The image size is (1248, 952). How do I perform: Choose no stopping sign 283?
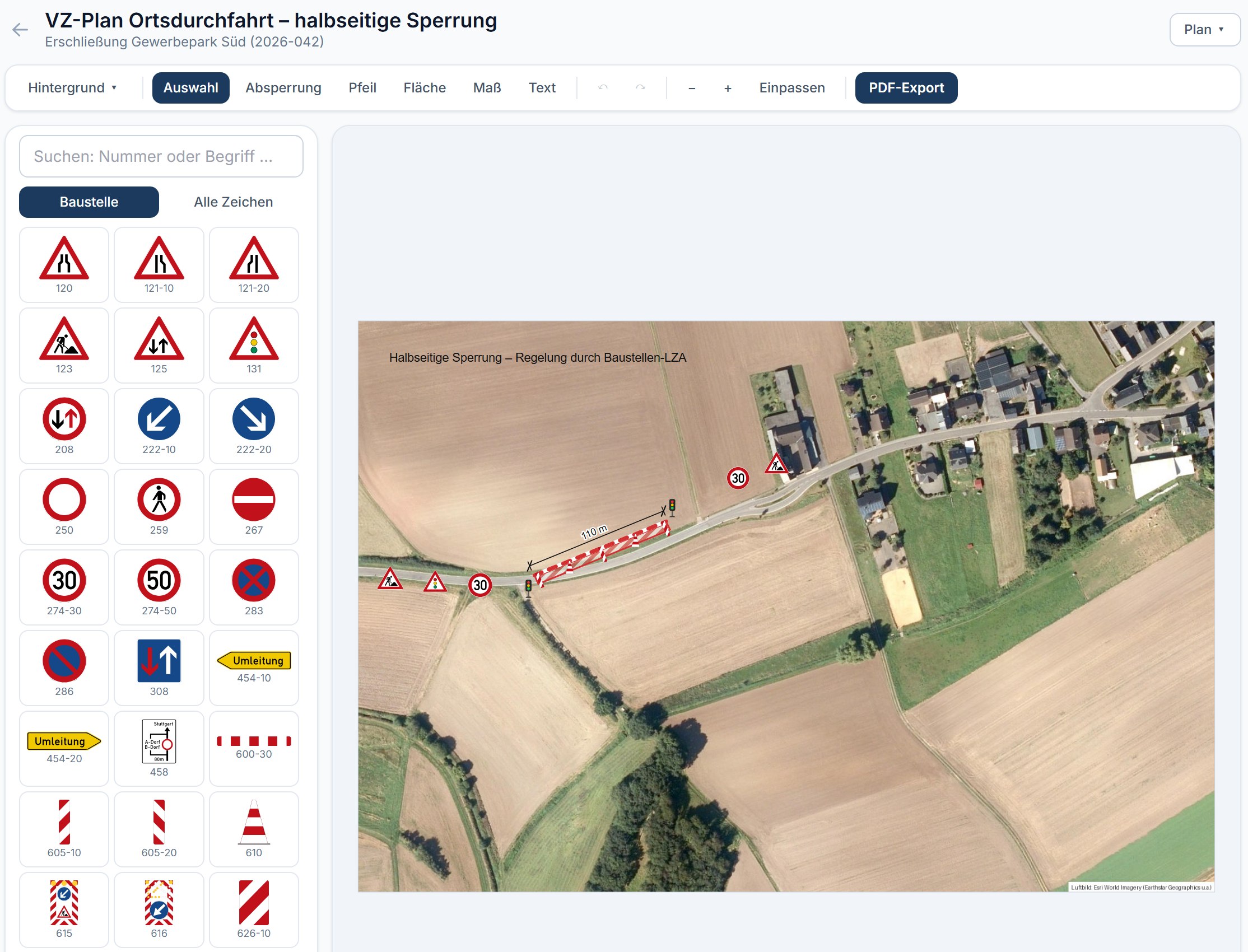point(254,587)
